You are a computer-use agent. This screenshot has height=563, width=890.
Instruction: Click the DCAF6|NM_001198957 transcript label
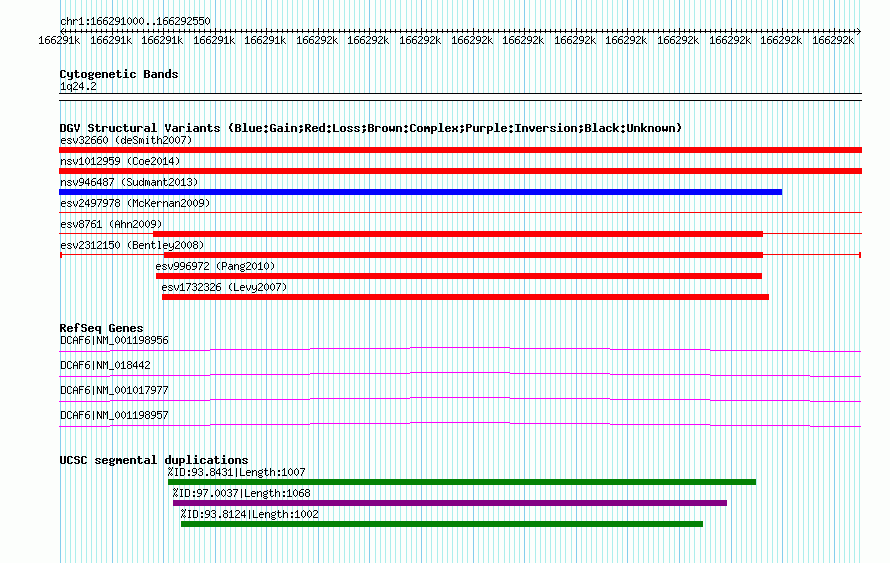click(114, 415)
